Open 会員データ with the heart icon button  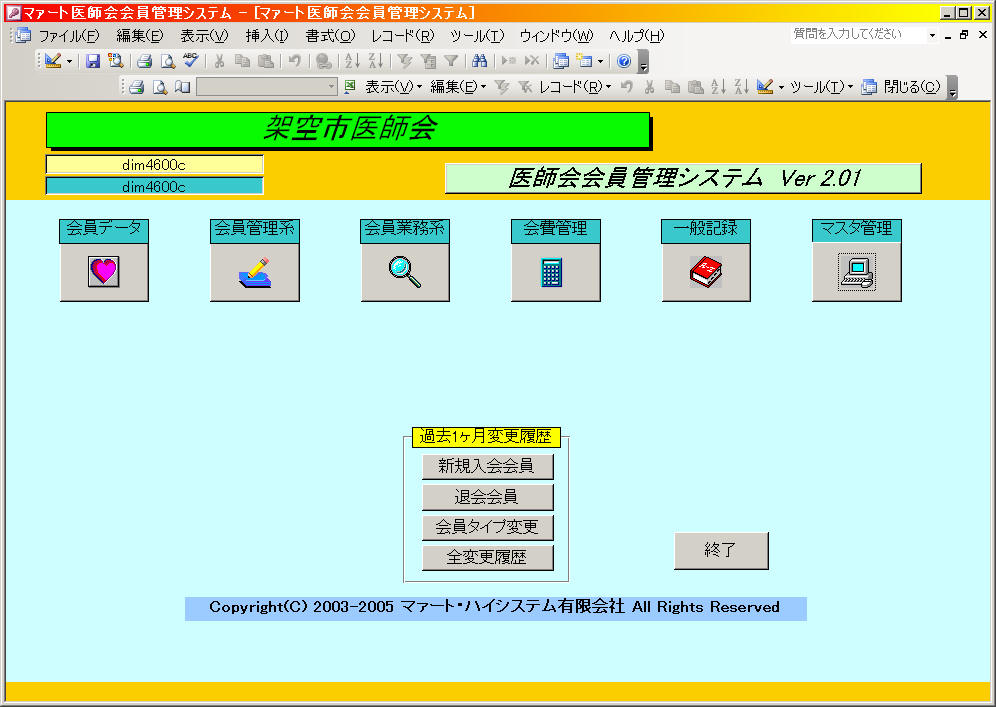[x=104, y=272]
